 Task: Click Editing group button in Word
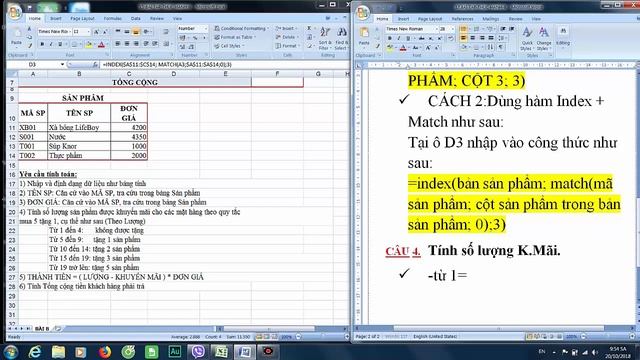tap(563, 38)
